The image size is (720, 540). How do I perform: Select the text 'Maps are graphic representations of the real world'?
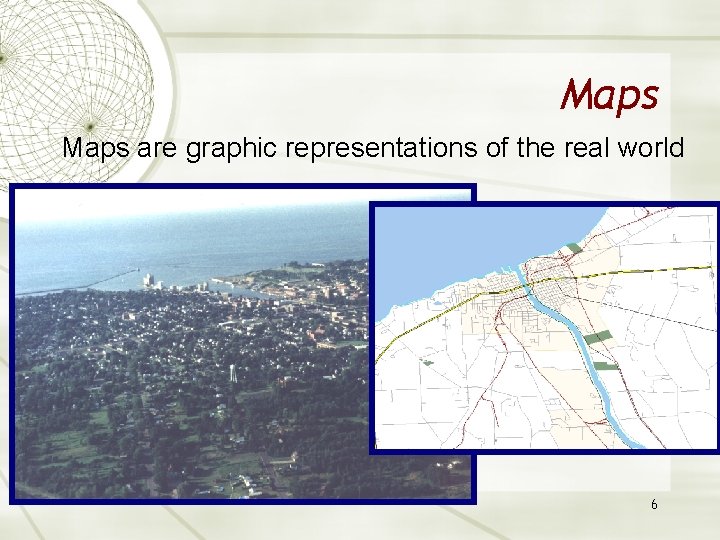(373, 148)
